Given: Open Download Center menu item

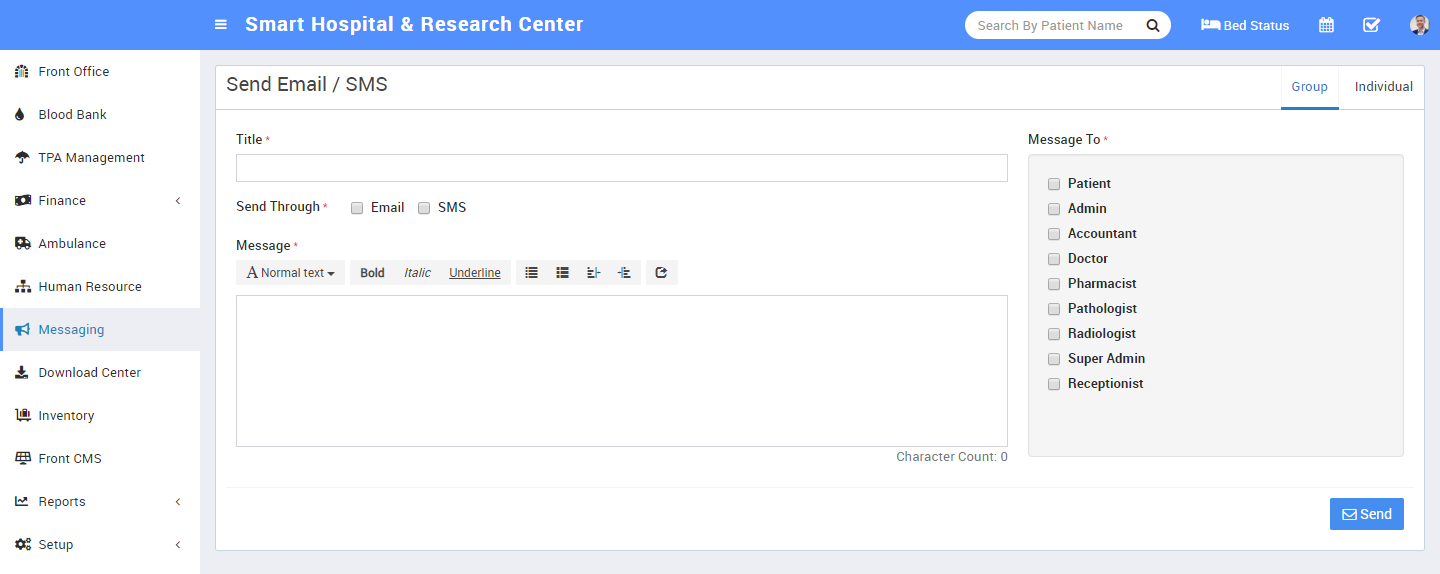Looking at the screenshot, I should [100, 373].
